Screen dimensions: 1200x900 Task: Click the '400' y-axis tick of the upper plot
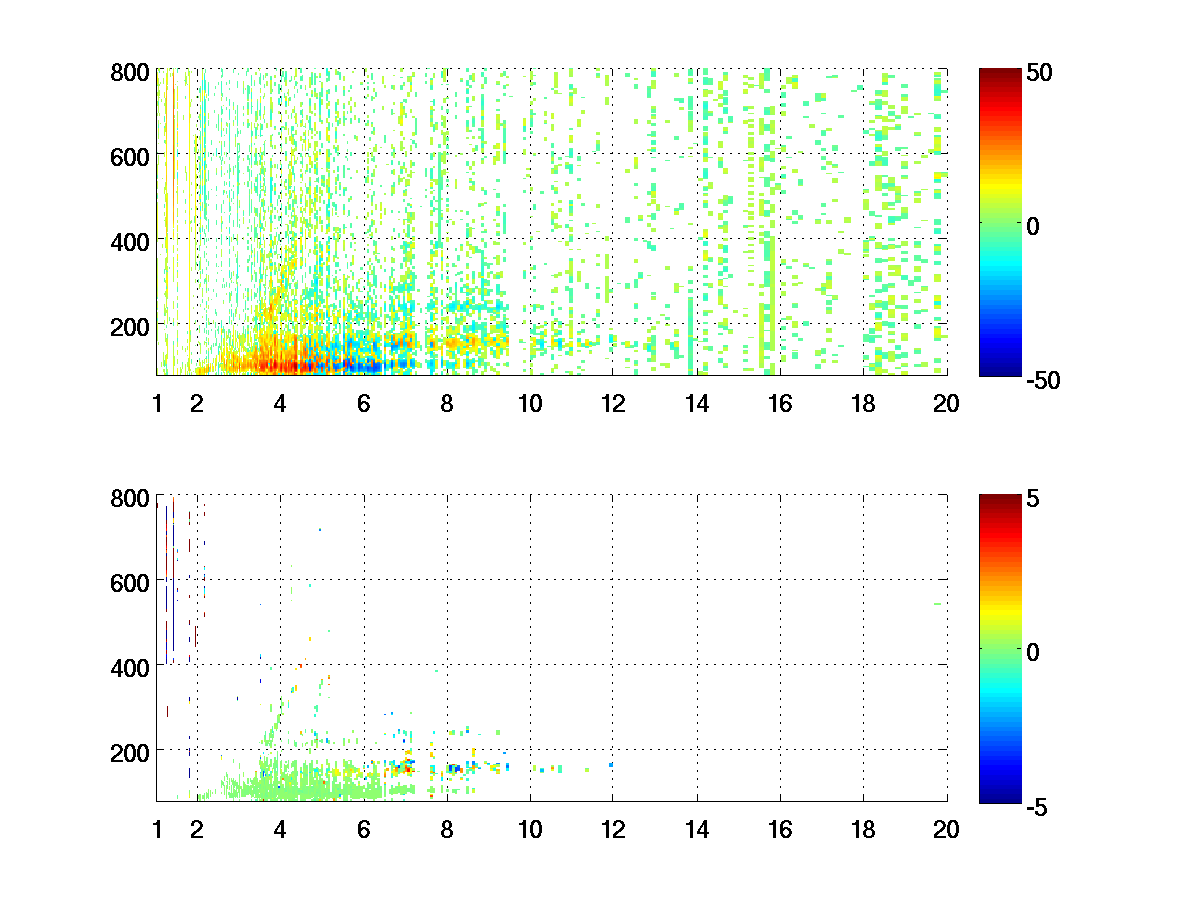[130, 241]
